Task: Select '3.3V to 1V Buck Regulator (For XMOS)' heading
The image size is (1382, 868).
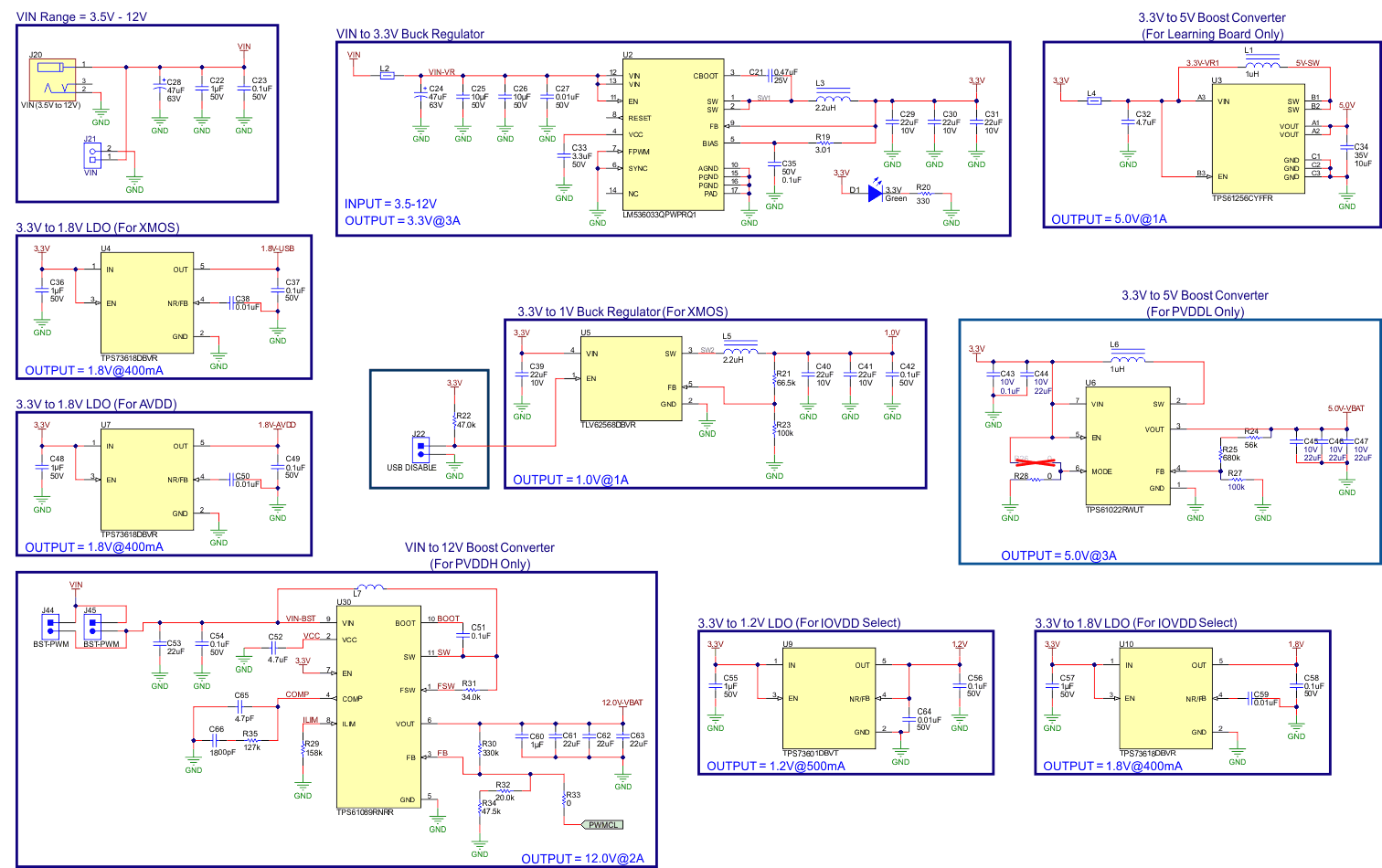Action: point(622,312)
